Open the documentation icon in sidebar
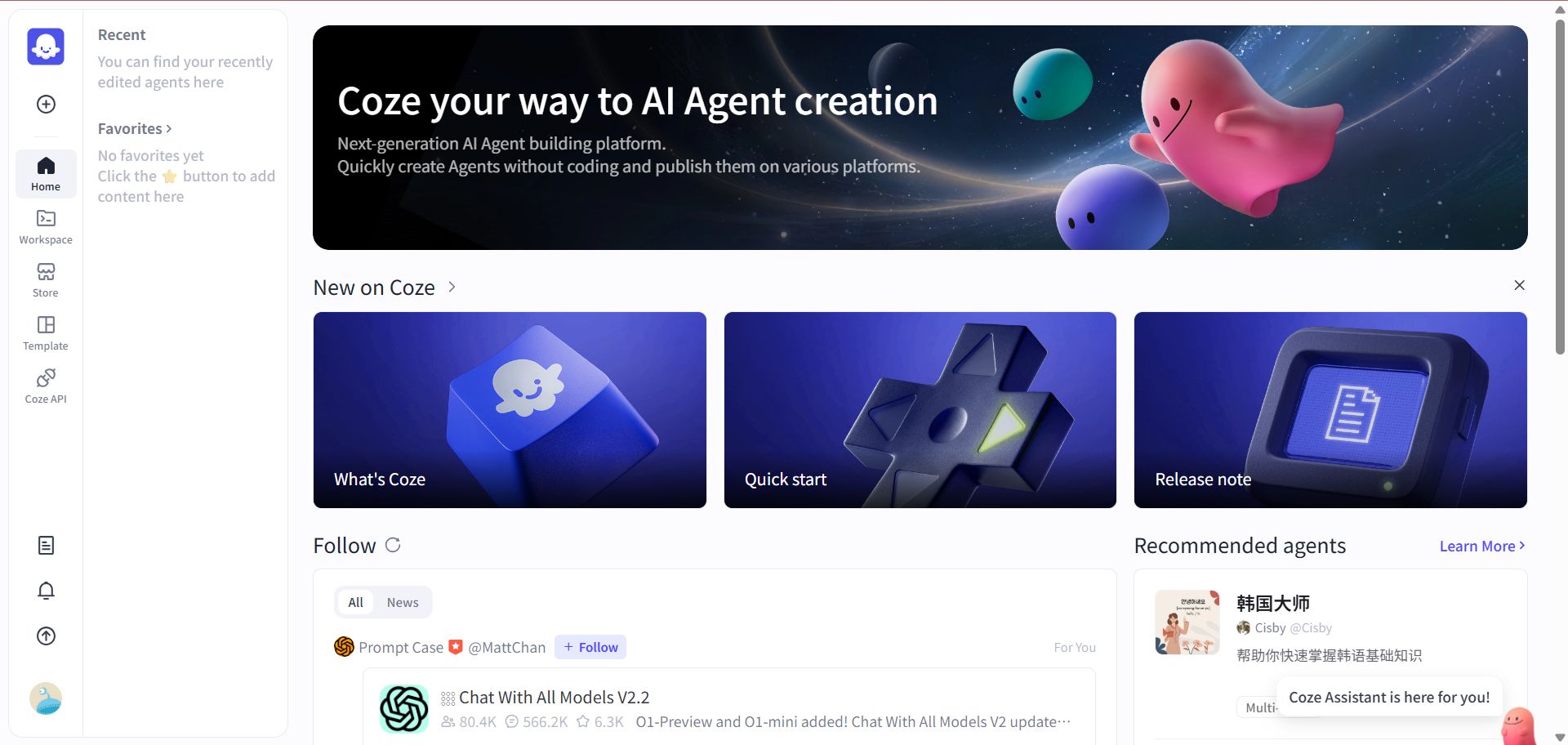 click(46, 545)
